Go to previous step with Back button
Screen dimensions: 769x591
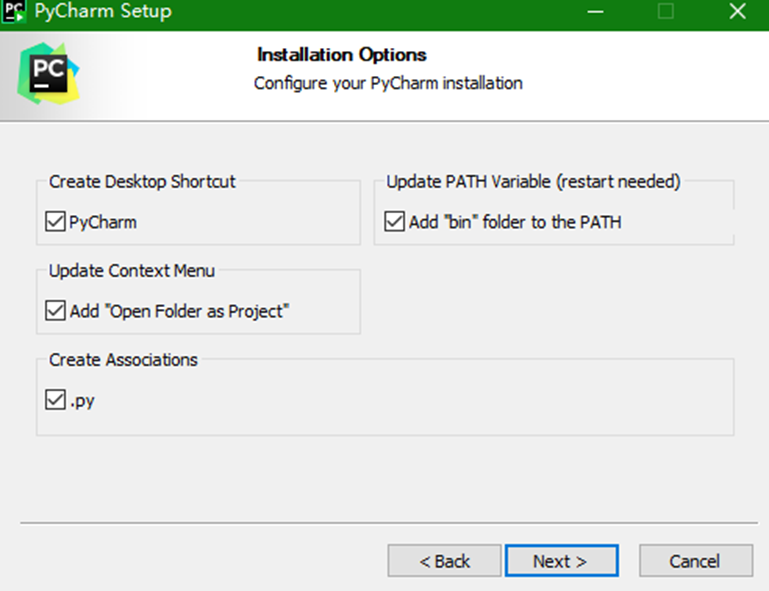pos(444,561)
